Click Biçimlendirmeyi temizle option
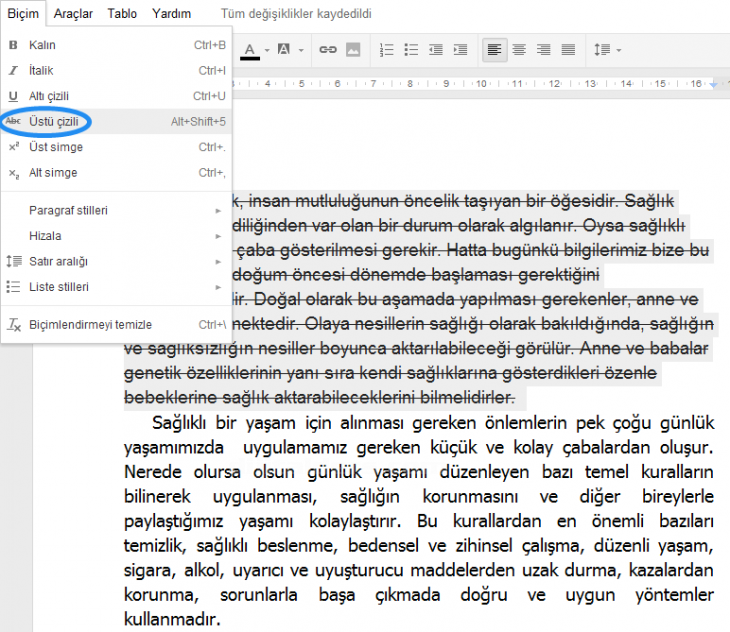Viewport: 730px width, 632px height. [x=90, y=325]
